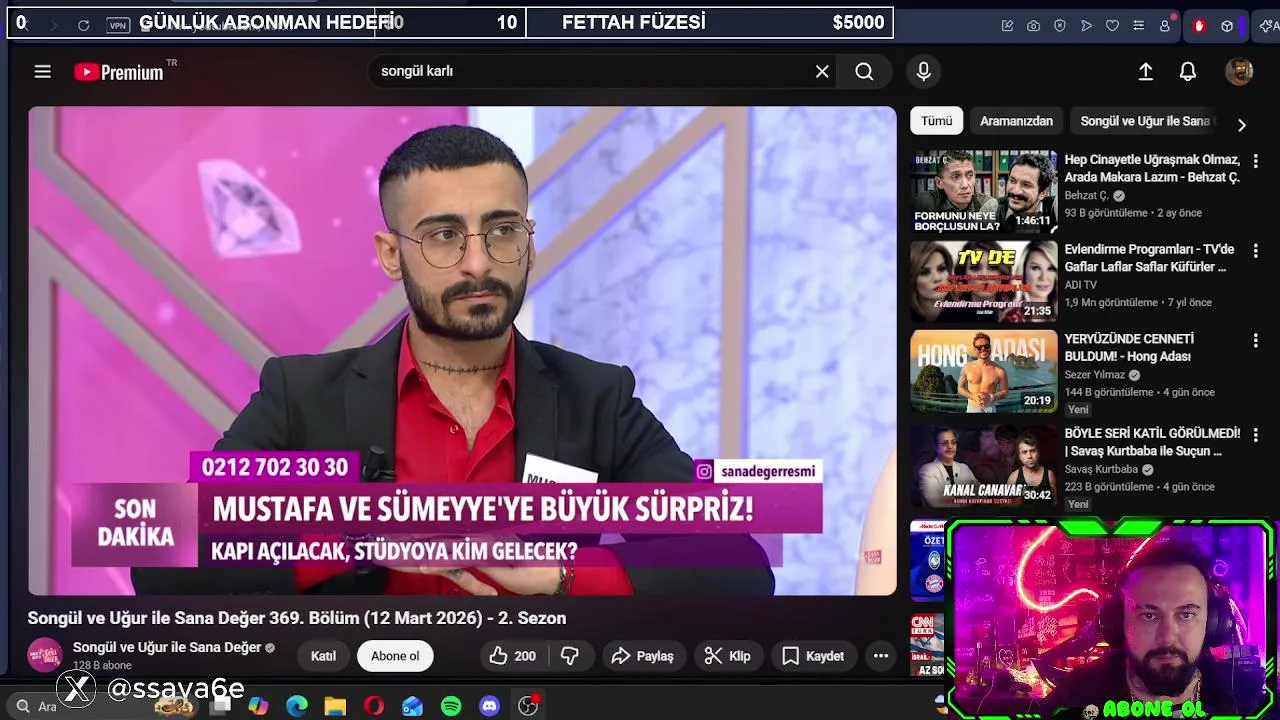This screenshot has width=1280, height=720.
Task: Open the red hand extension icon
Action: tap(1199, 26)
